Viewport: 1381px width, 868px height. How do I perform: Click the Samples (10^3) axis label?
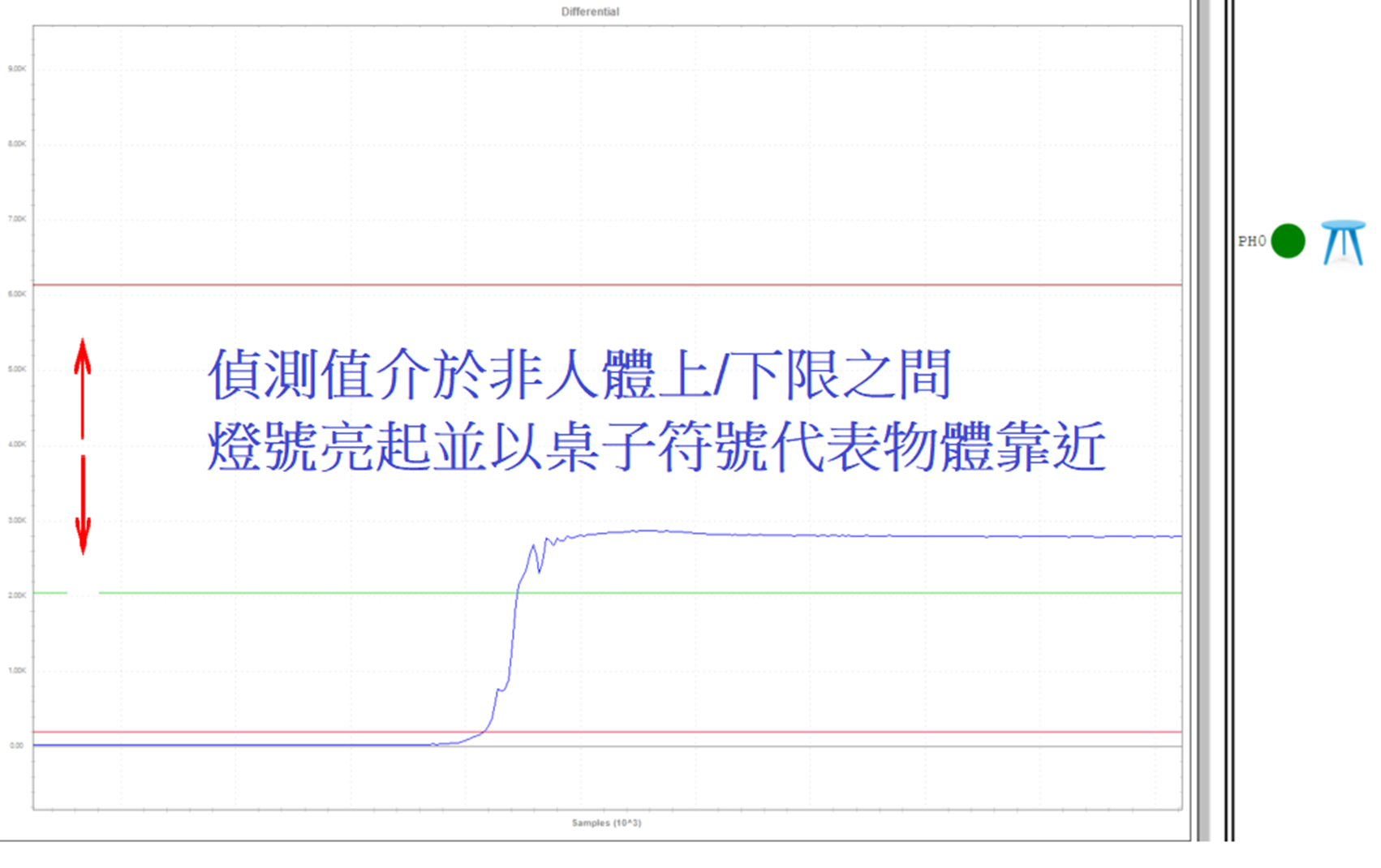[606, 823]
